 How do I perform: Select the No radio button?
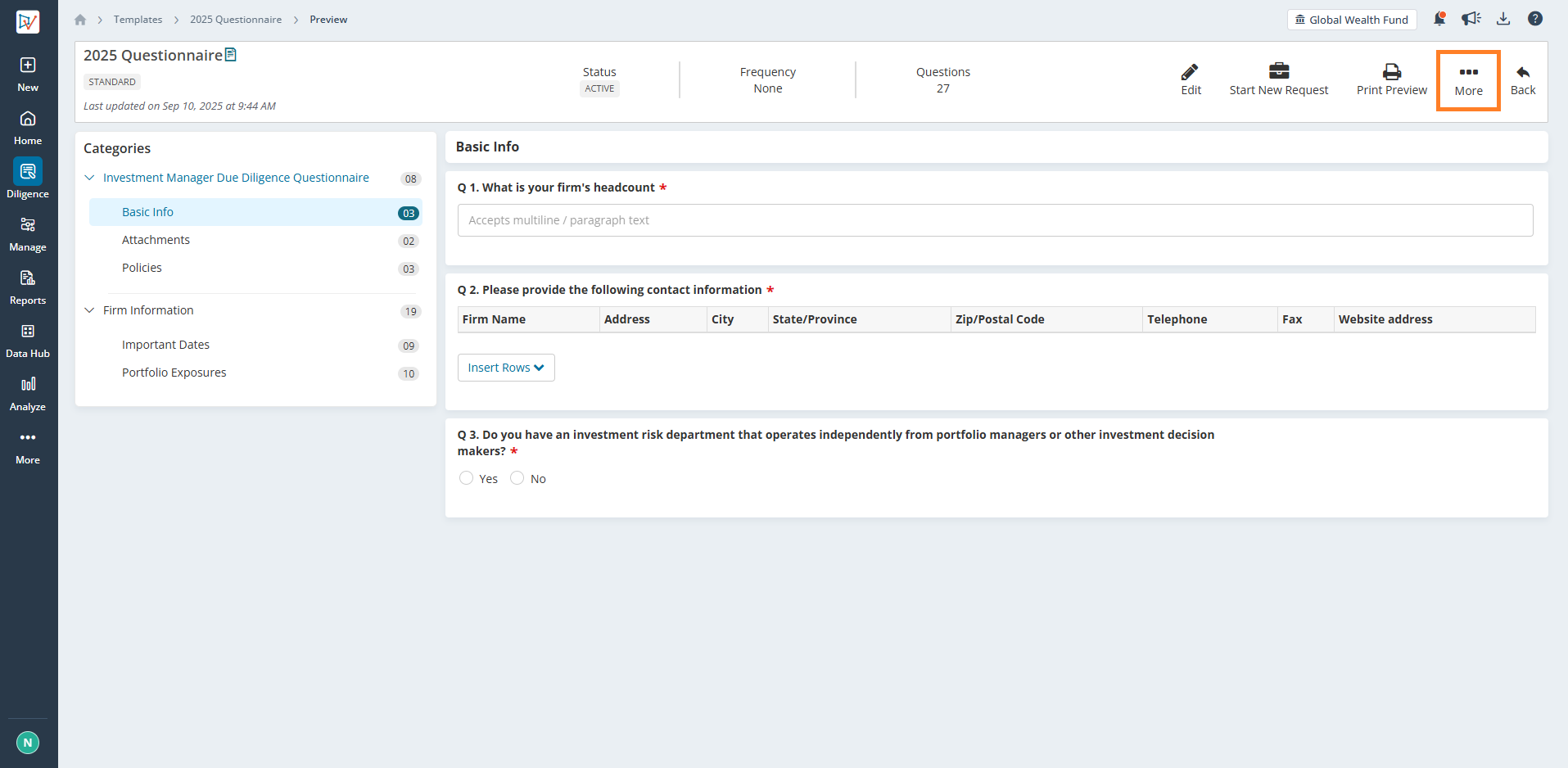coord(517,478)
